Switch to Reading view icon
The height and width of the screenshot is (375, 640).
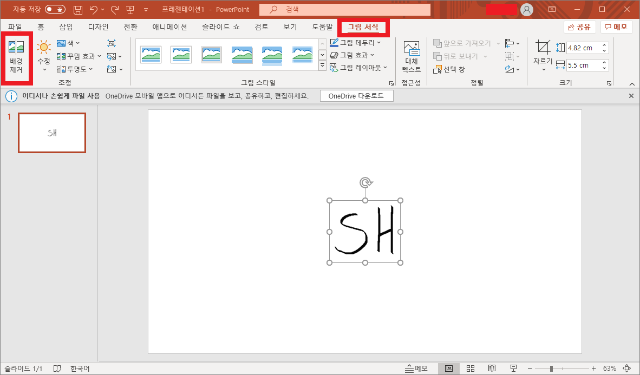[492, 368]
